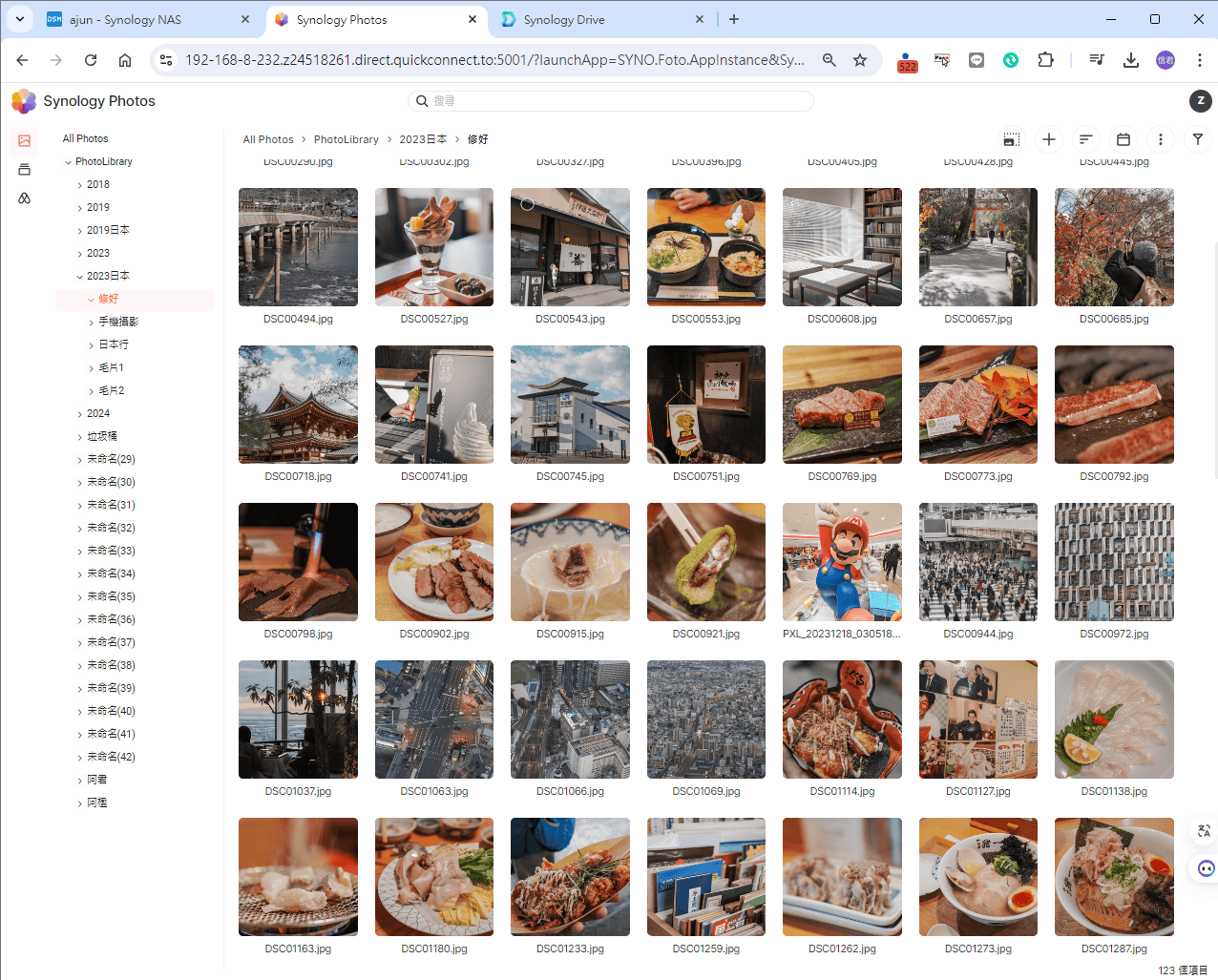This screenshot has width=1218, height=980.
Task: Switch to ajun - Synology NAS tab
Action: coord(149,19)
